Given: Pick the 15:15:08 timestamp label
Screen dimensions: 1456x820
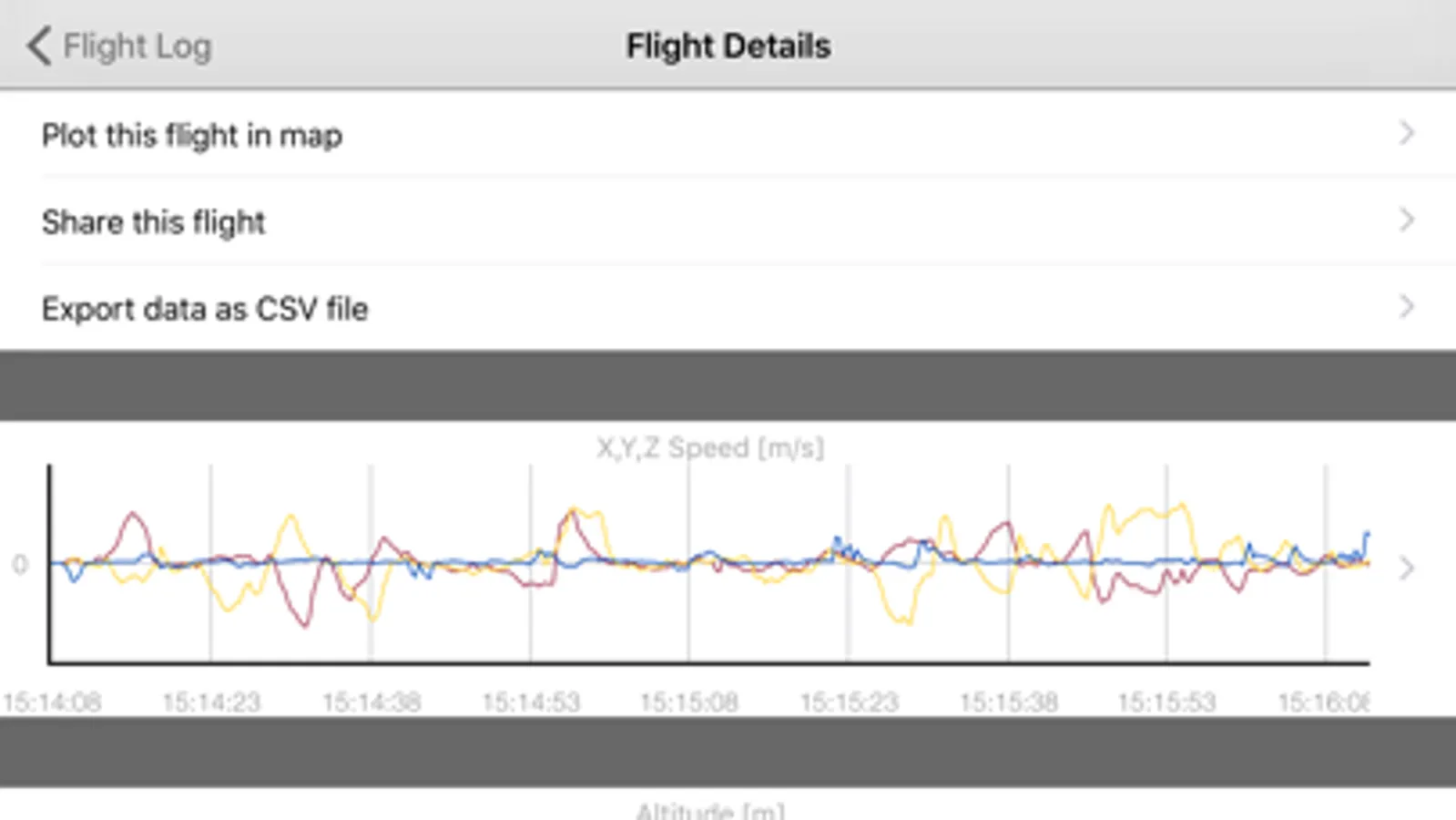Looking at the screenshot, I should click(x=689, y=702).
